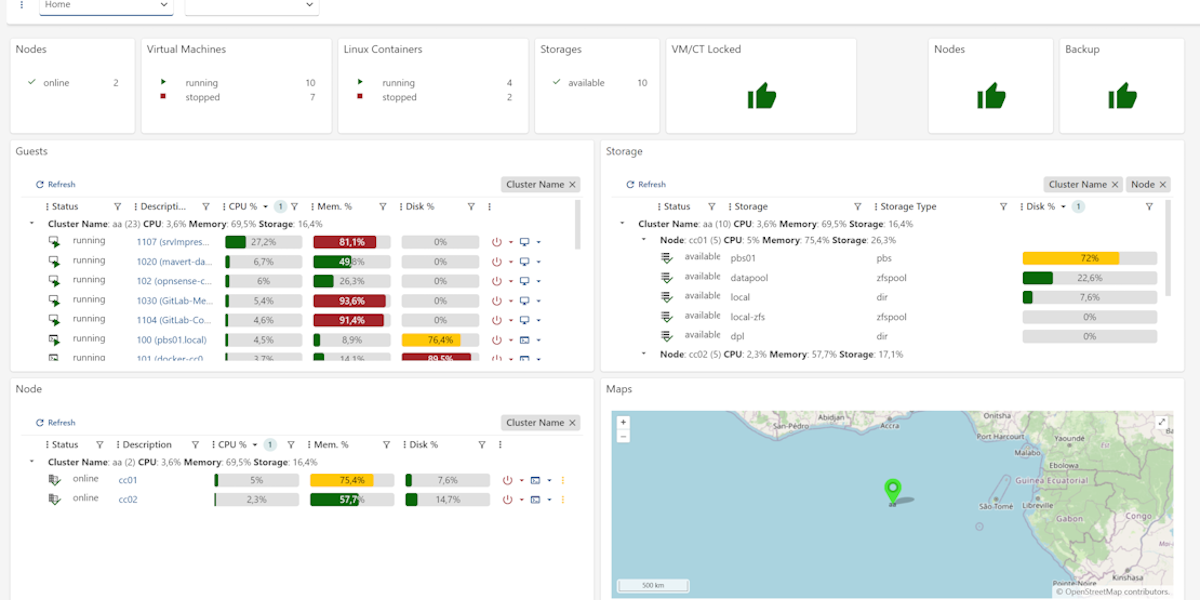Viewport: 1200px width, 600px height.
Task: Click the Status column filter in Guests
Action: point(117,207)
